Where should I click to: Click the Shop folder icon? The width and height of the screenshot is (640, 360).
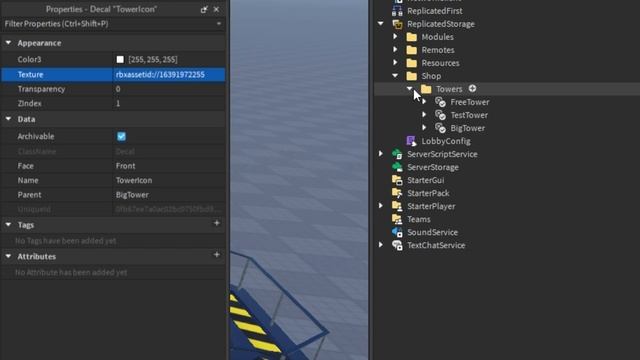pos(412,76)
